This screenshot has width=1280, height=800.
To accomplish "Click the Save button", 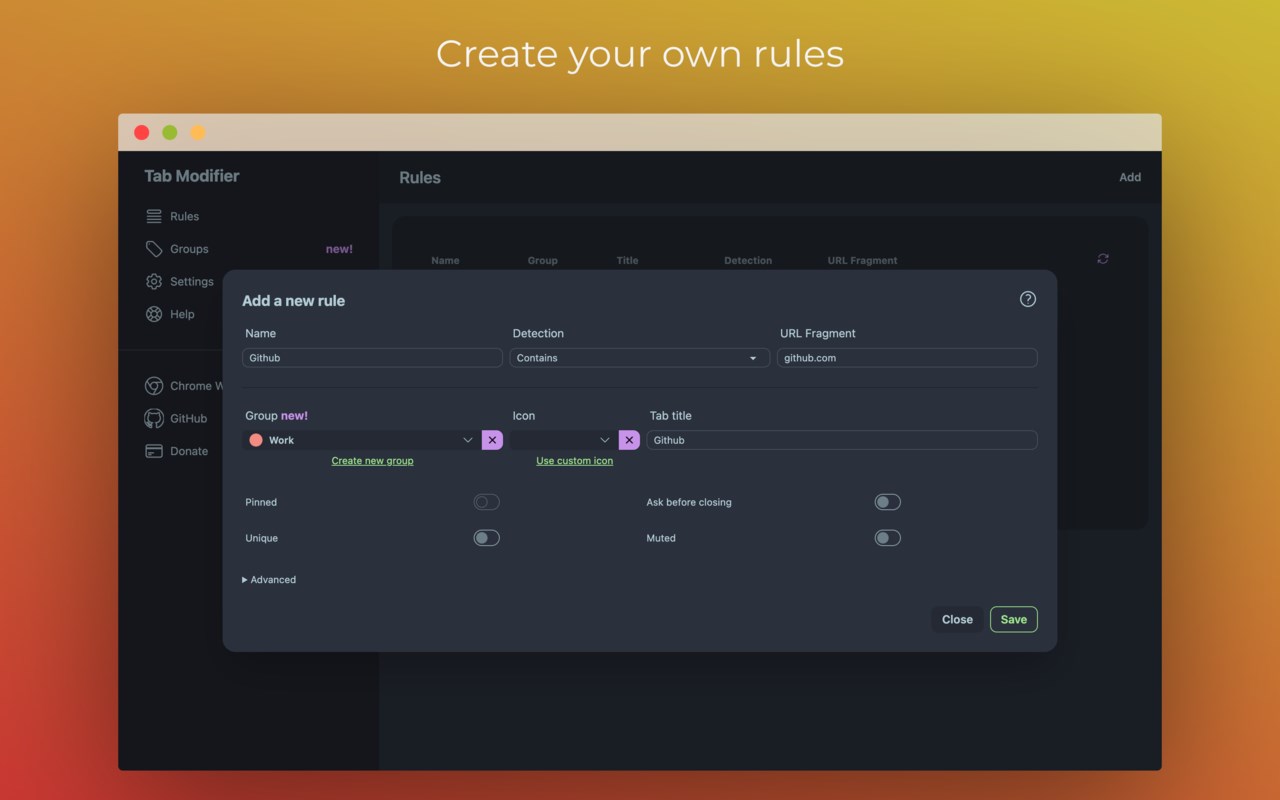I will pos(1014,619).
